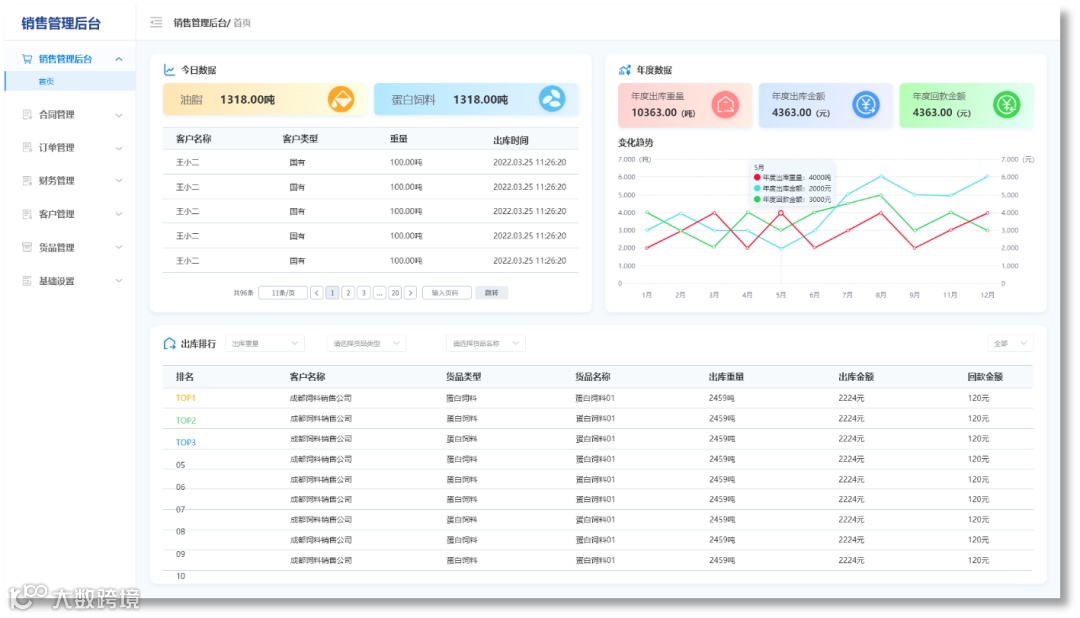Expand the 客户管理 submenu chevron
The image size is (1080, 618).
click(x=119, y=214)
